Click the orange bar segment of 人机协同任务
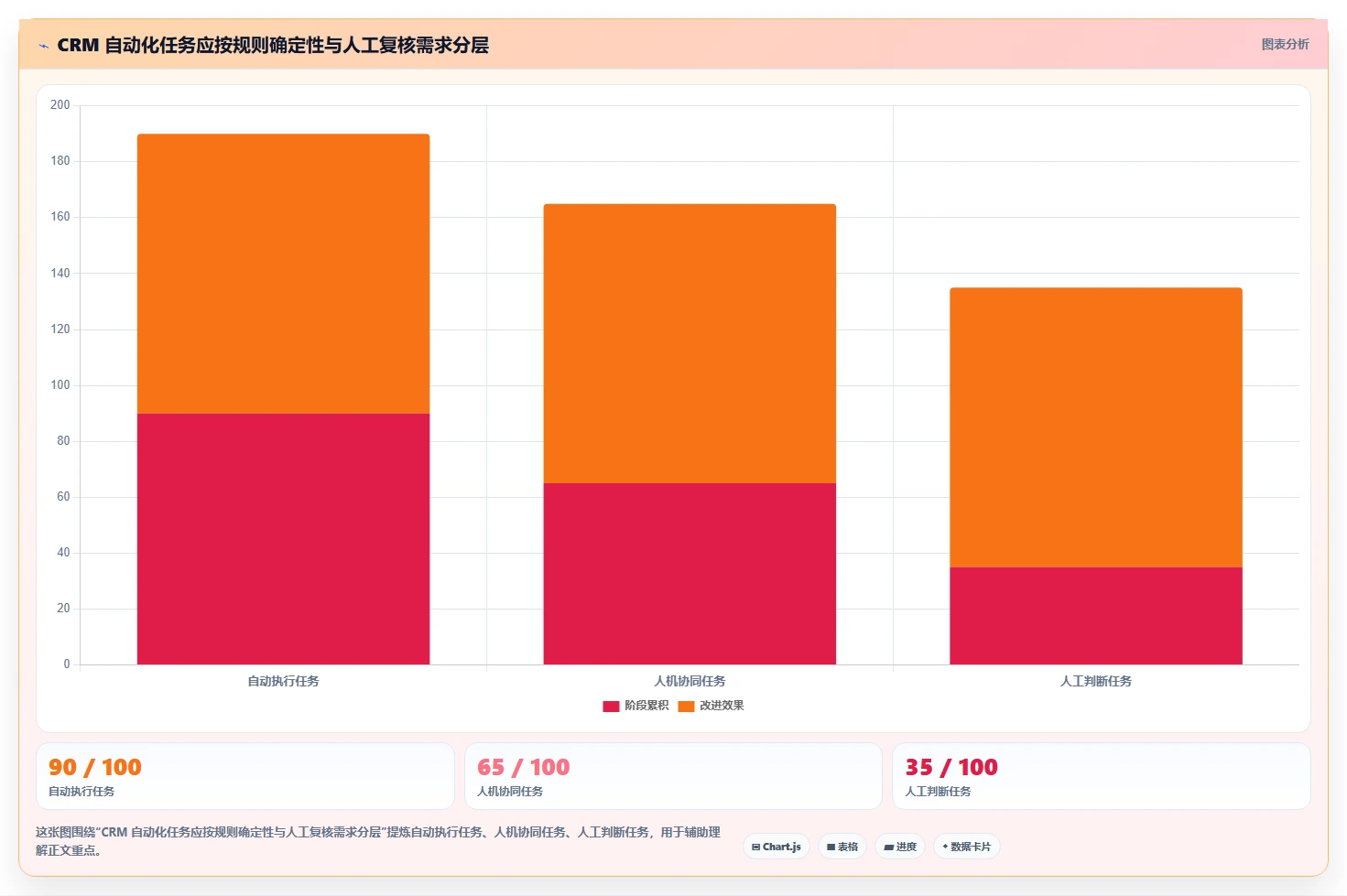The height and width of the screenshot is (896, 1347). click(x=690, y=343)
